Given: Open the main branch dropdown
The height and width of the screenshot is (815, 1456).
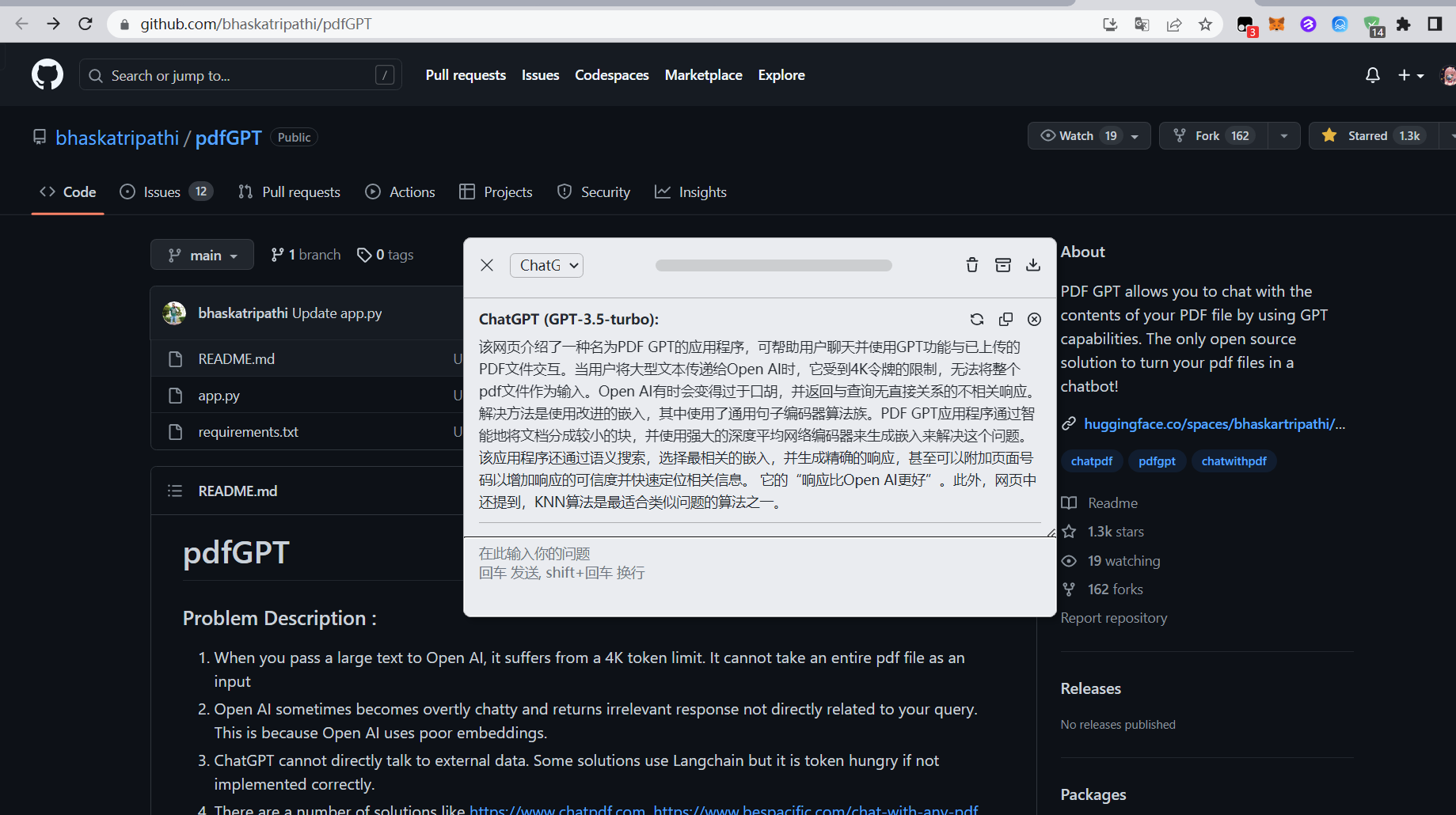Looking at the screenshot, I should 202,255.
